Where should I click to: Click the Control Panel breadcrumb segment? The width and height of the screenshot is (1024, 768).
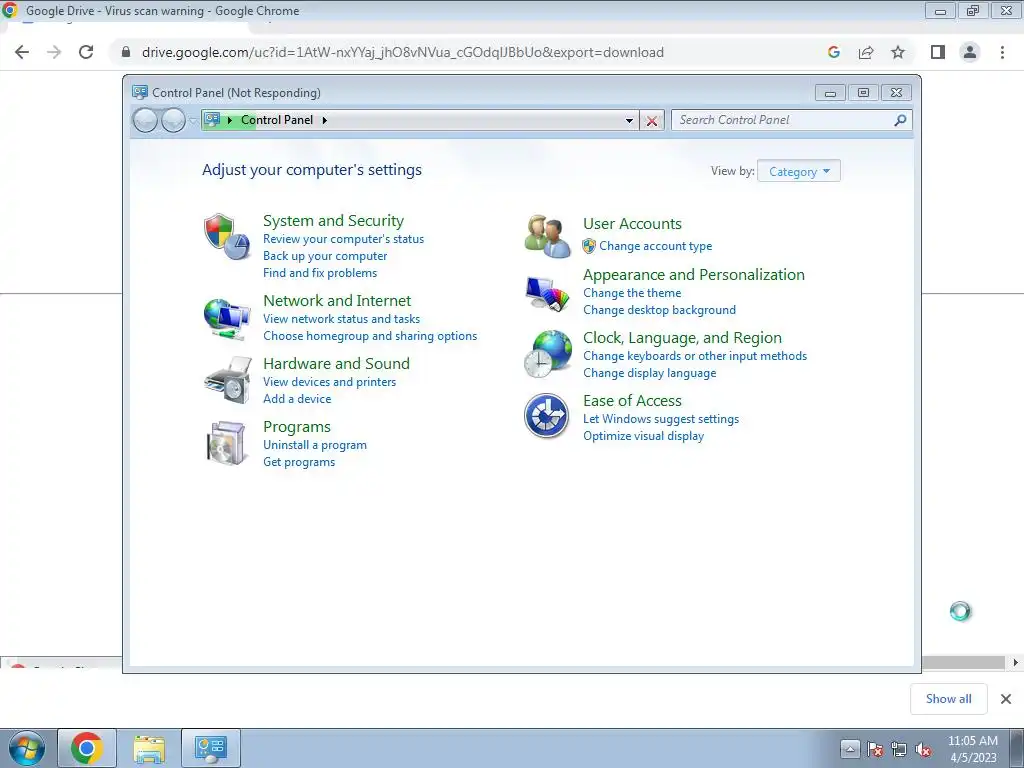click(x=277, y=120)
